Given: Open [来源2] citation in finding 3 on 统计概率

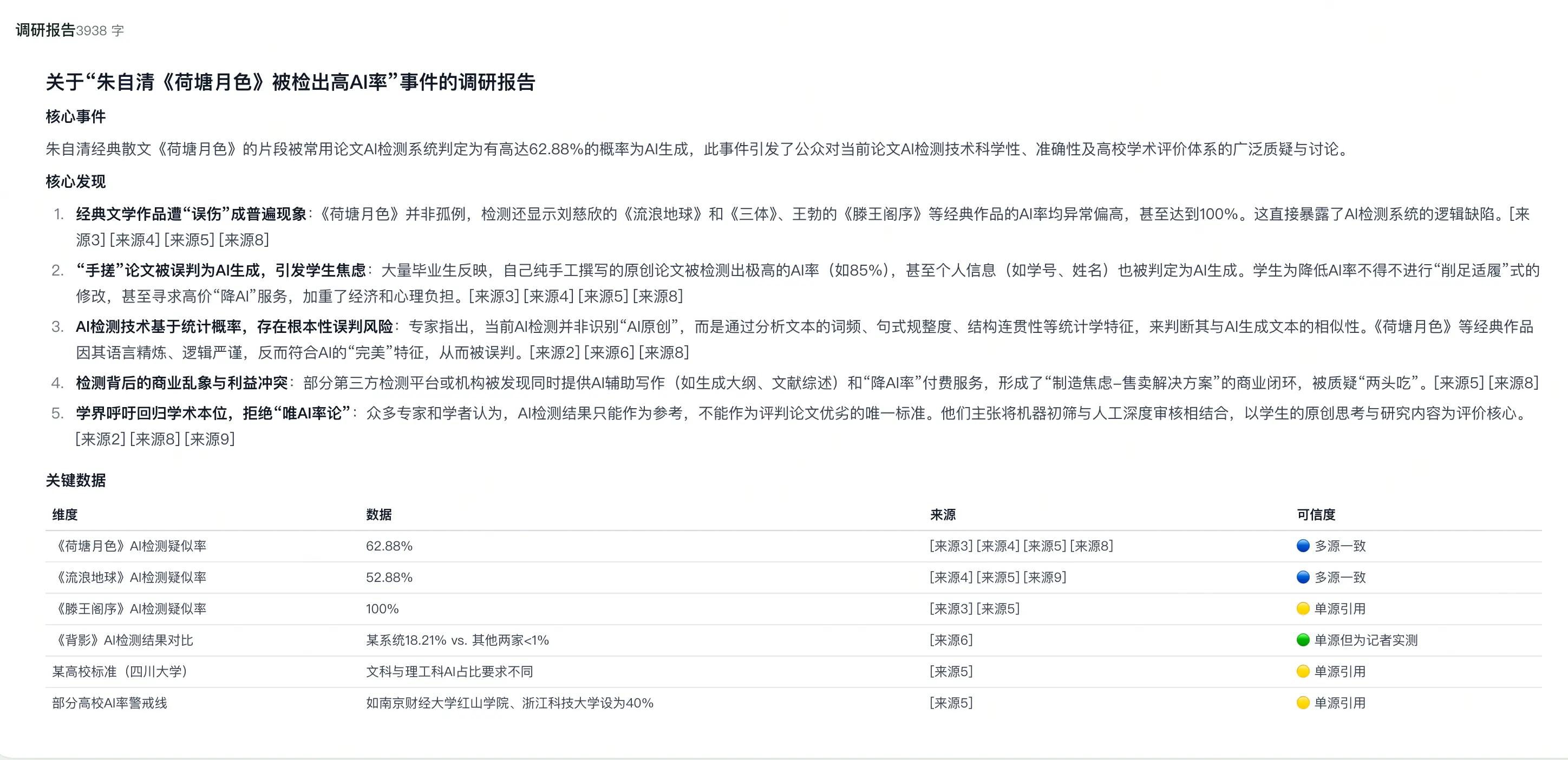Looking at the screenshot, I should coord(555,352).
